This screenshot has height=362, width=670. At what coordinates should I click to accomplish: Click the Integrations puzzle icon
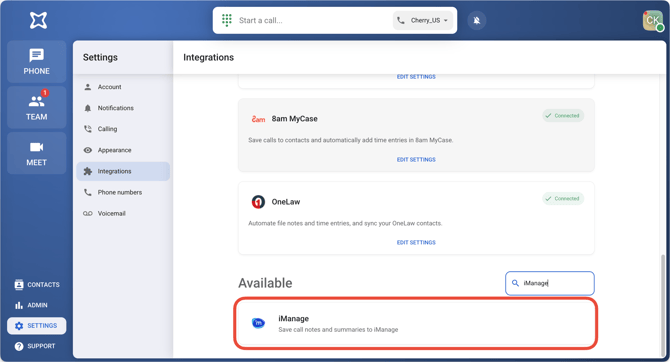pyautogui.click(x=88, y=171)
